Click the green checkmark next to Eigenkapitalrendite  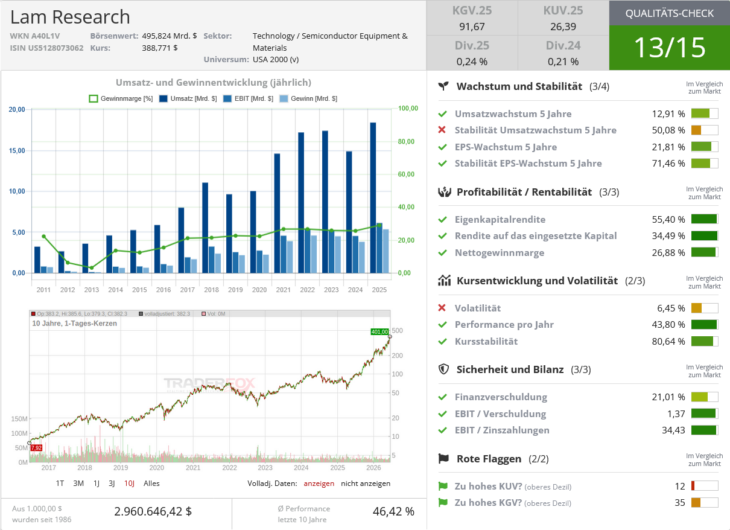[442, 219]
